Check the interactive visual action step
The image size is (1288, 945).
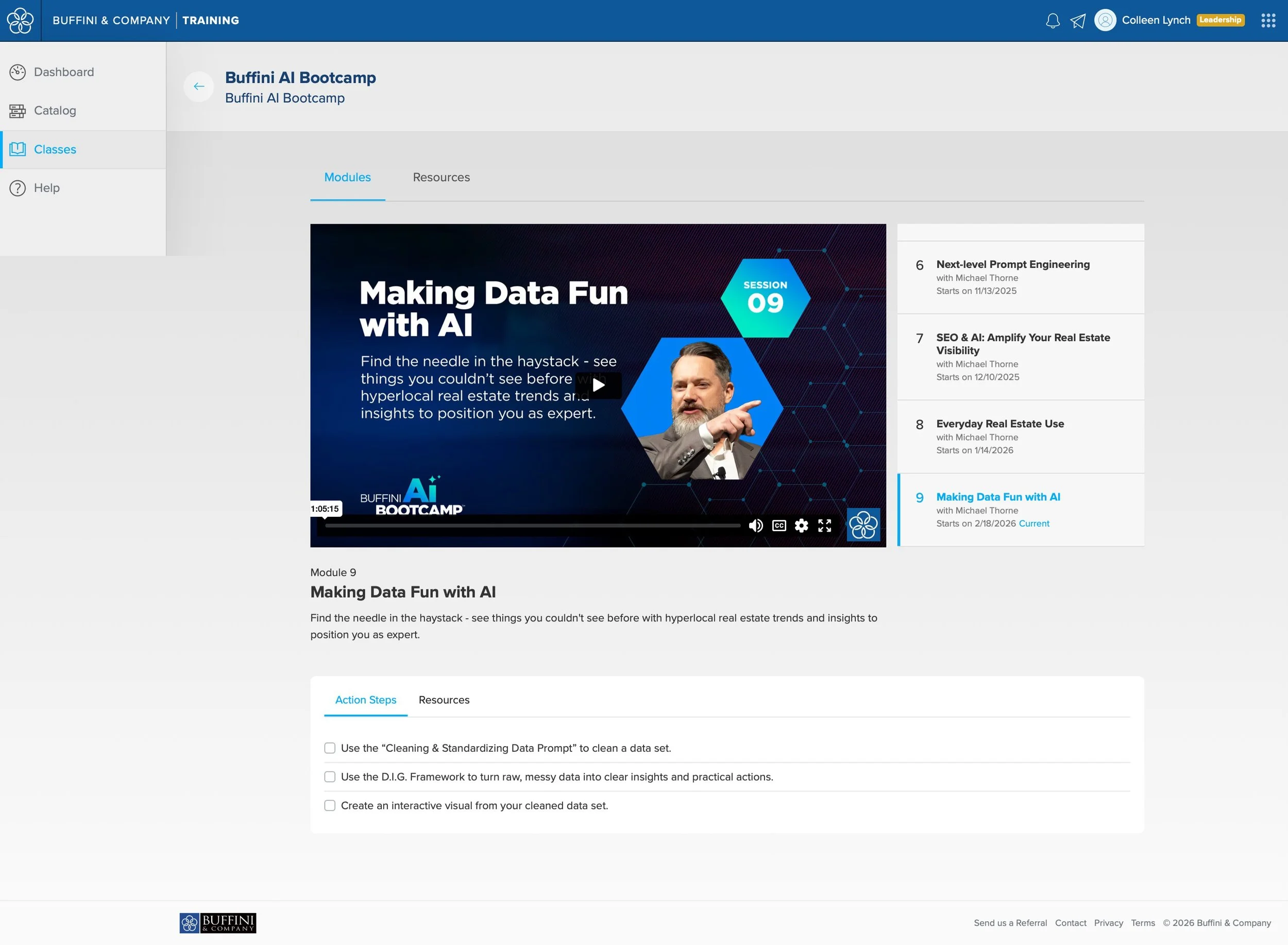pyautogui.click(x=329, y=805)
